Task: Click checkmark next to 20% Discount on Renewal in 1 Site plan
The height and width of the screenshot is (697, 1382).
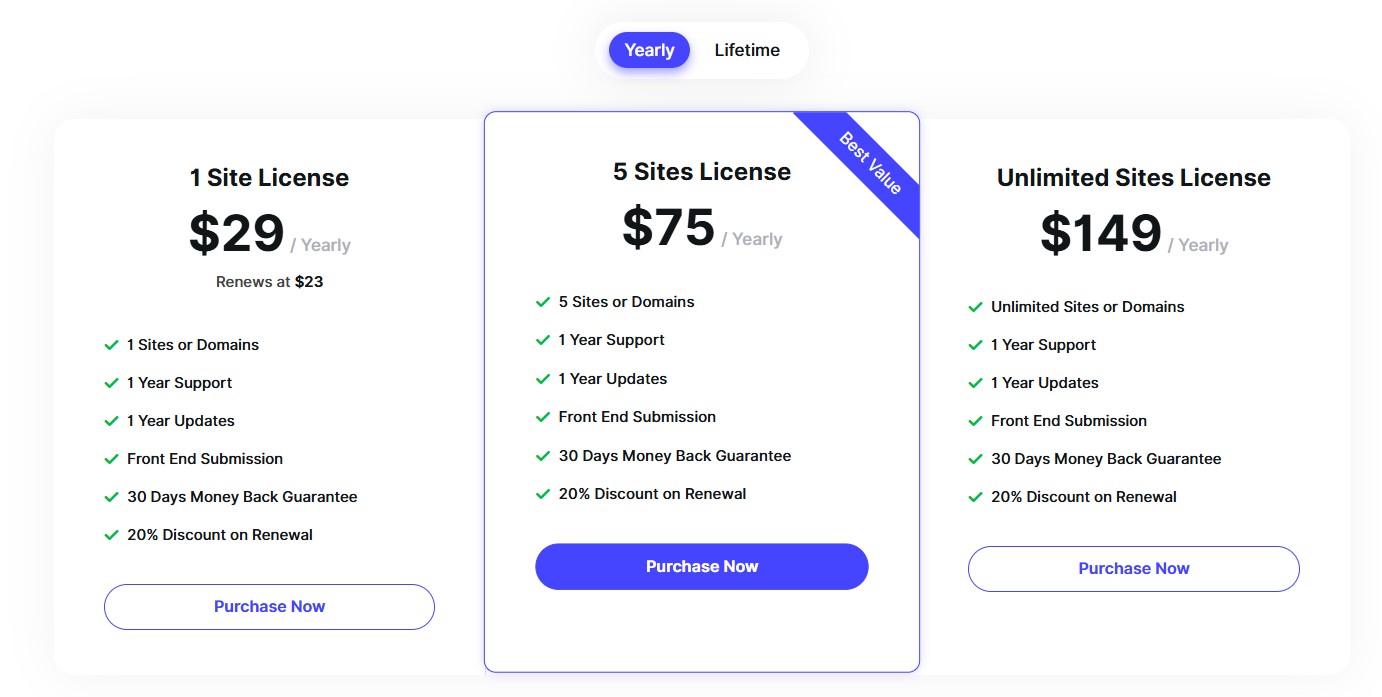Action: click(112, 535)
